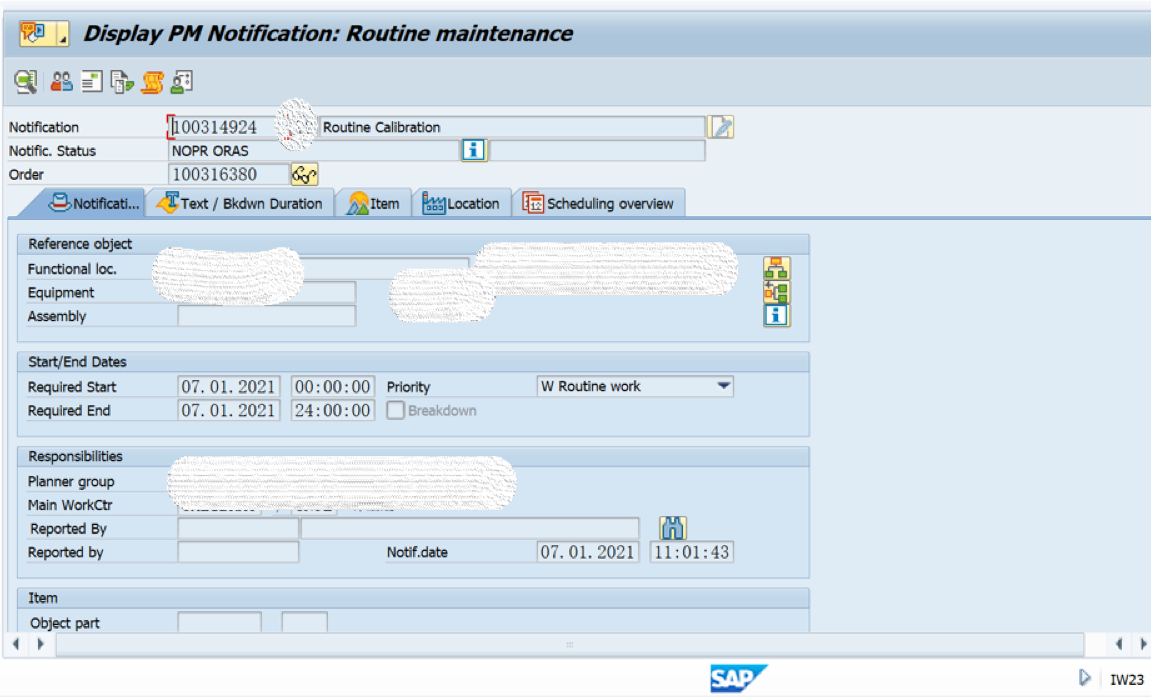Viewport: 1151px width, 697px height.
Task: Click the first Reported By input field
Action: 238,528
